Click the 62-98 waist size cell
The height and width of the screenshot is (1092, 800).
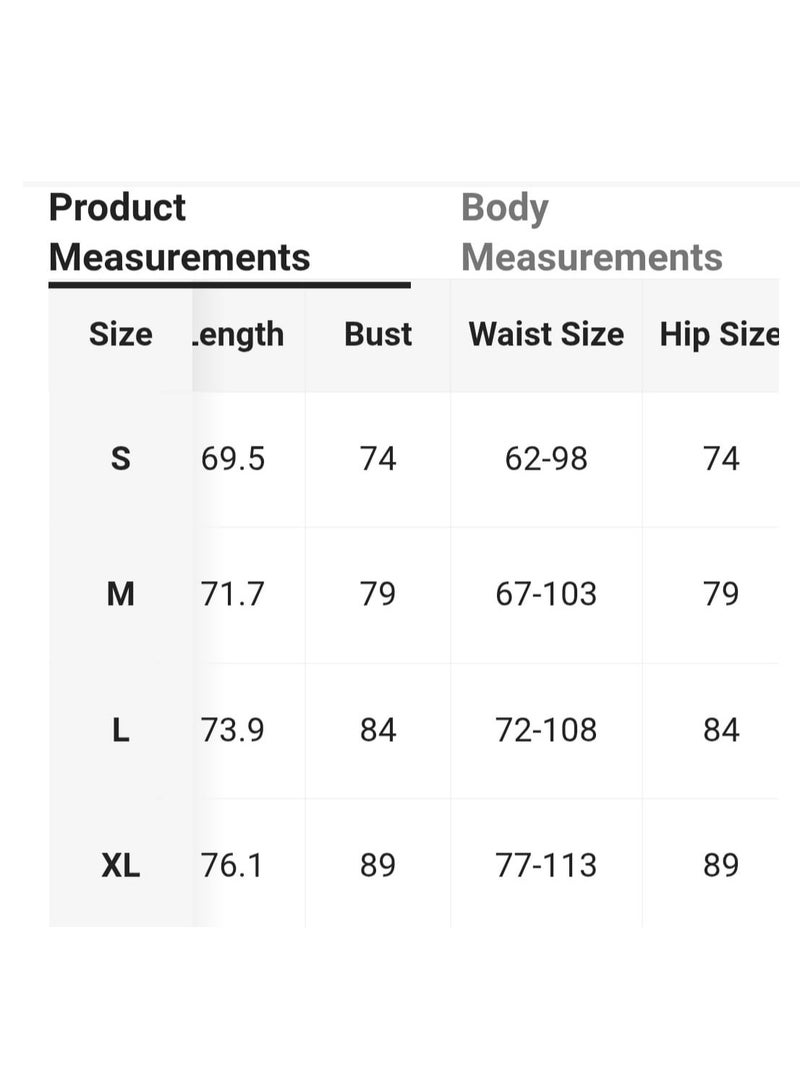point(547,459)
